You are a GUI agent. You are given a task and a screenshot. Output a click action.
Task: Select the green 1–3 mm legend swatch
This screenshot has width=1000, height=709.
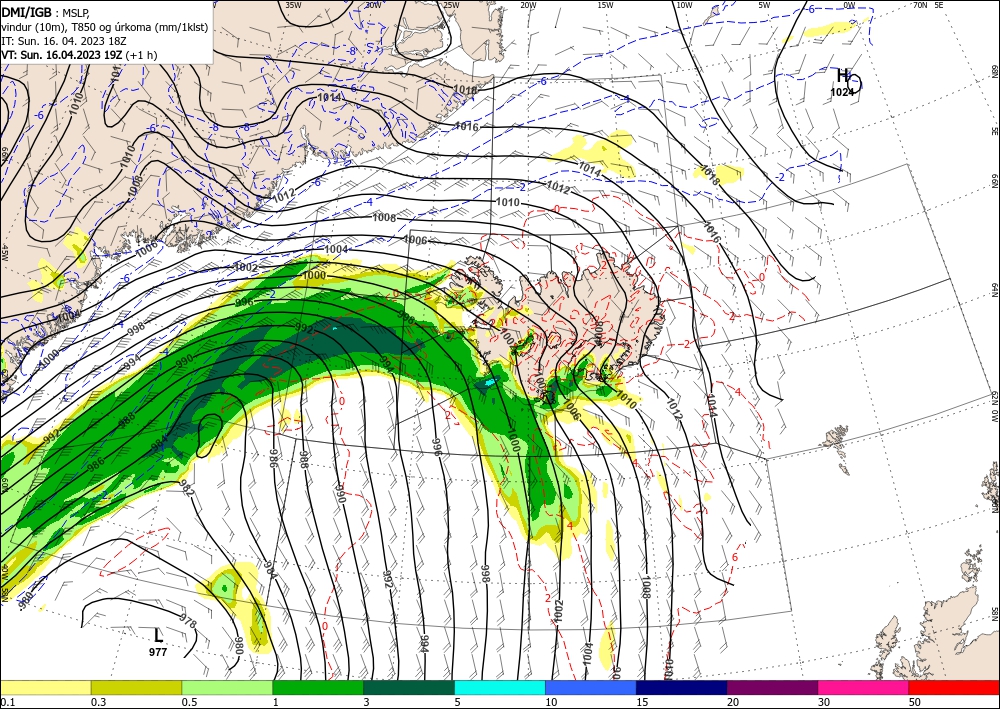coord(318,687)
